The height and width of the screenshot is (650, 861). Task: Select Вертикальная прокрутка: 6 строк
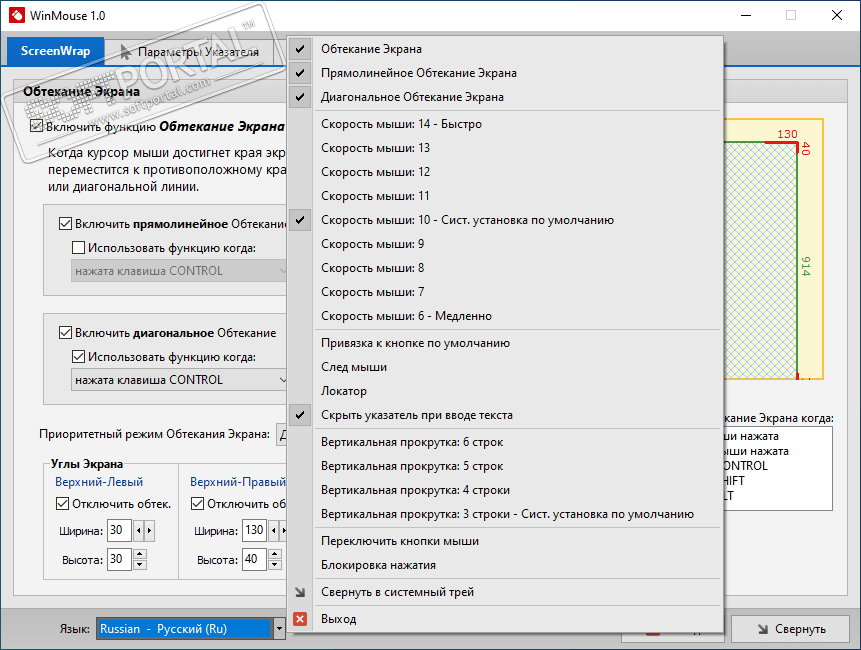pyautogui.click(x=505, y=442)
